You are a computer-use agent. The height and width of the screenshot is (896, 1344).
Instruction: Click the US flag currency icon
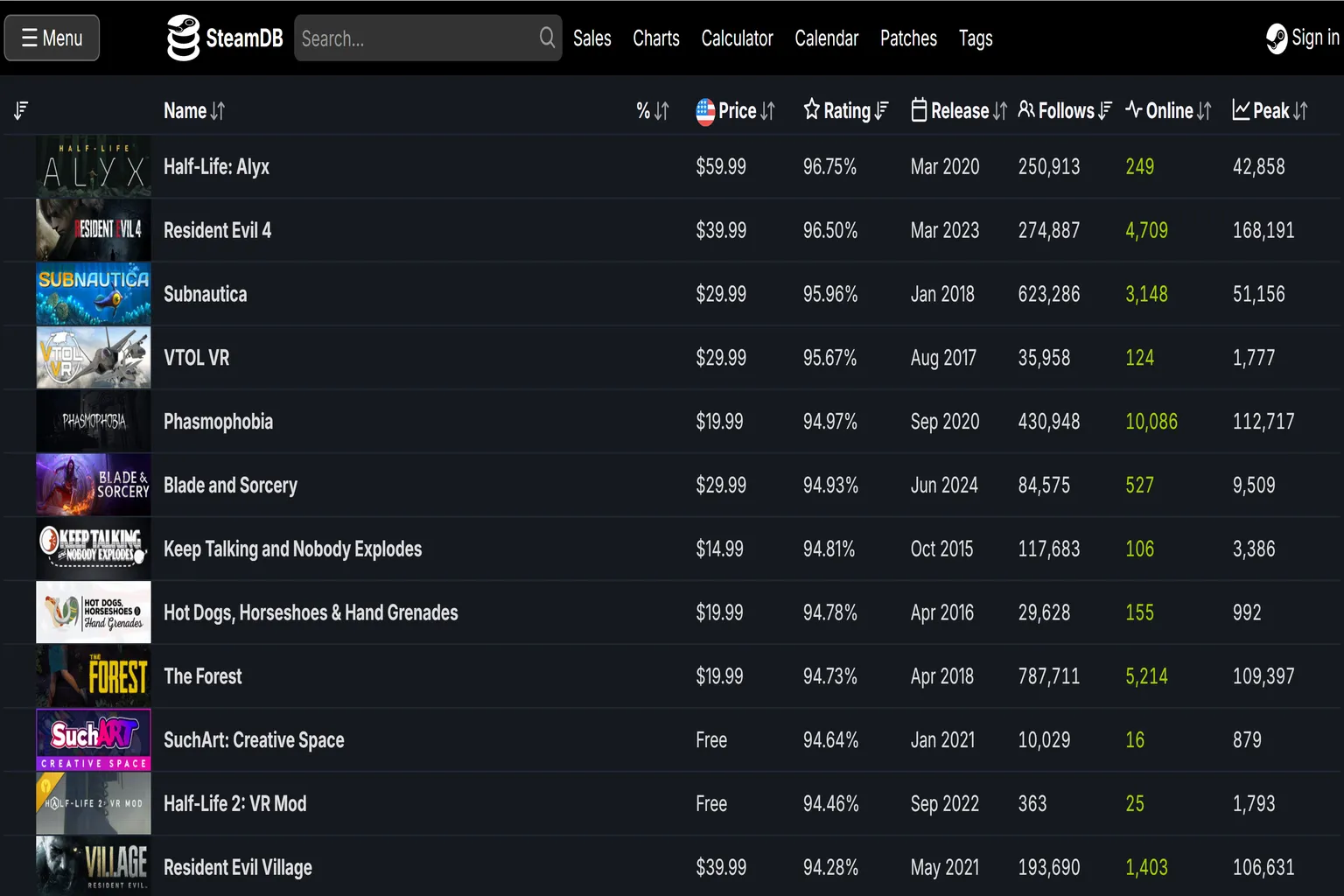[705, 111]
